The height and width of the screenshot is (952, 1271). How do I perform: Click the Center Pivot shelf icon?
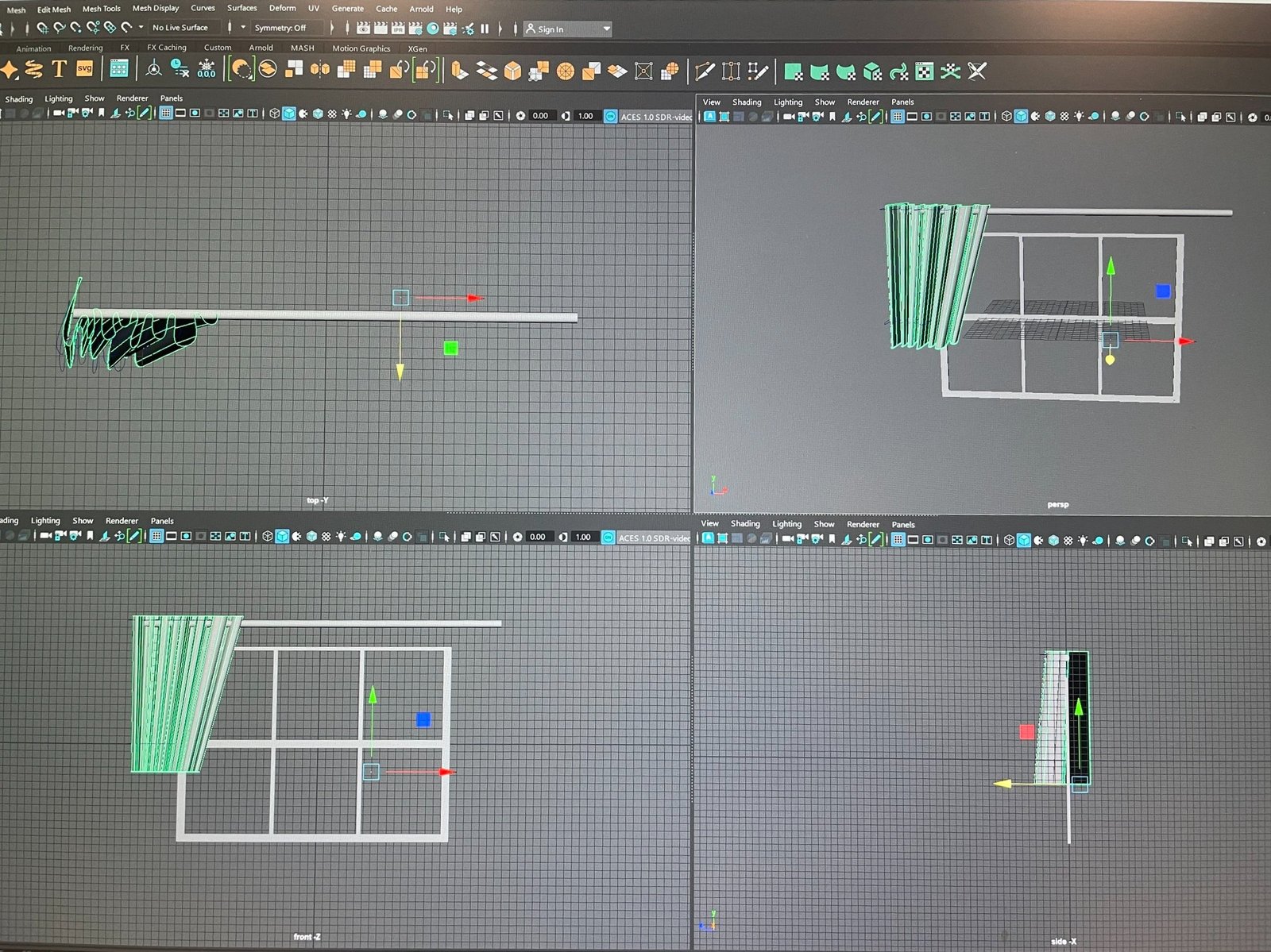click(x=154, y=70)
